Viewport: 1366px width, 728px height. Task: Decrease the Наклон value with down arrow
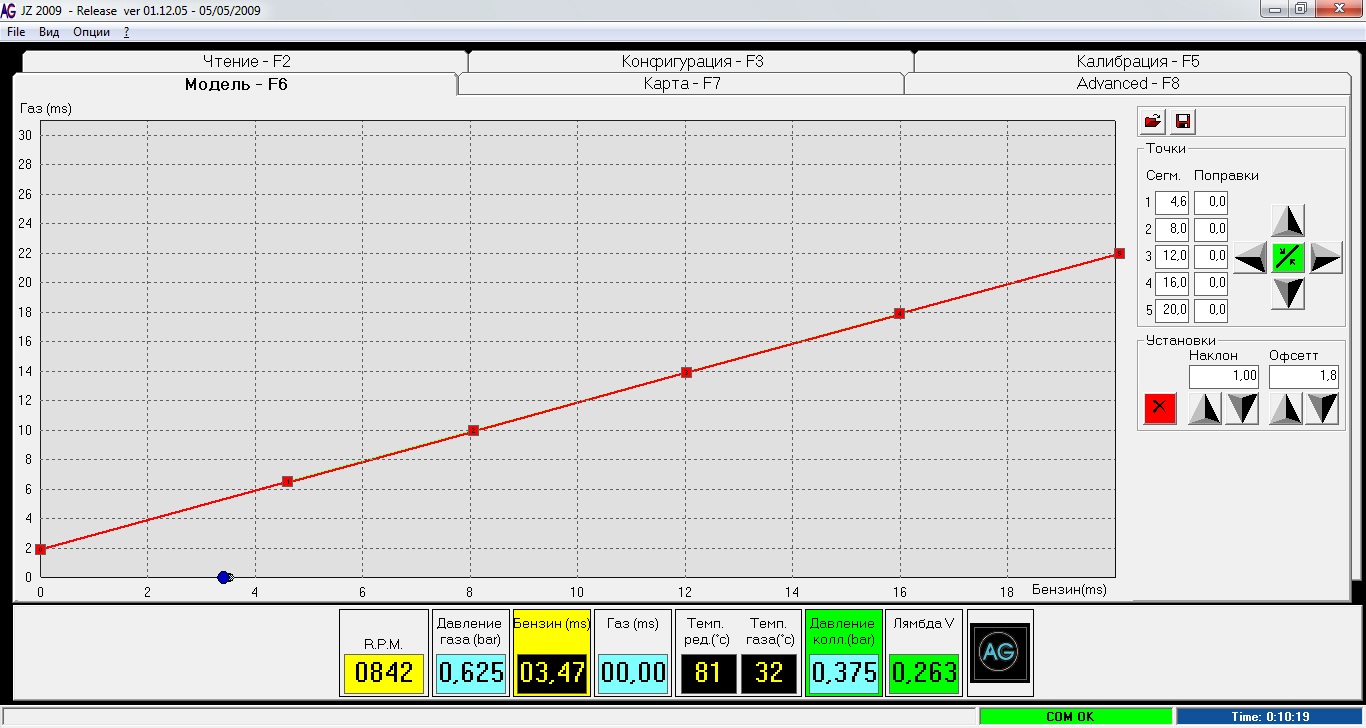coord(1242,409)
